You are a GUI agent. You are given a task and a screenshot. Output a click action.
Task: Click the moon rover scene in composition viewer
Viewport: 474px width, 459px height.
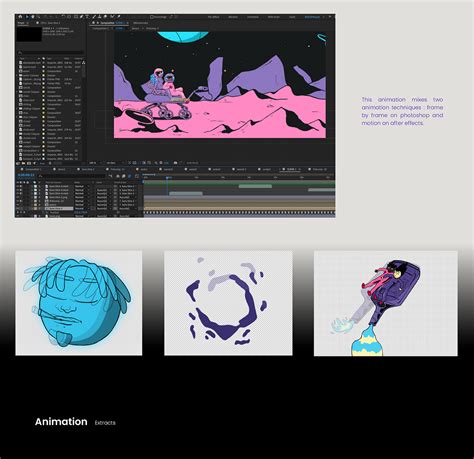coord(220,85)
